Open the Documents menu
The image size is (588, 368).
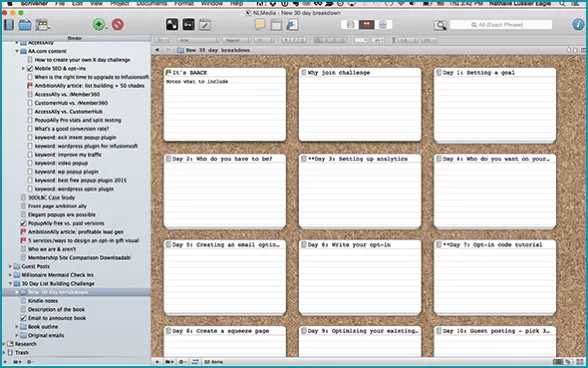[x=152, y=3]
